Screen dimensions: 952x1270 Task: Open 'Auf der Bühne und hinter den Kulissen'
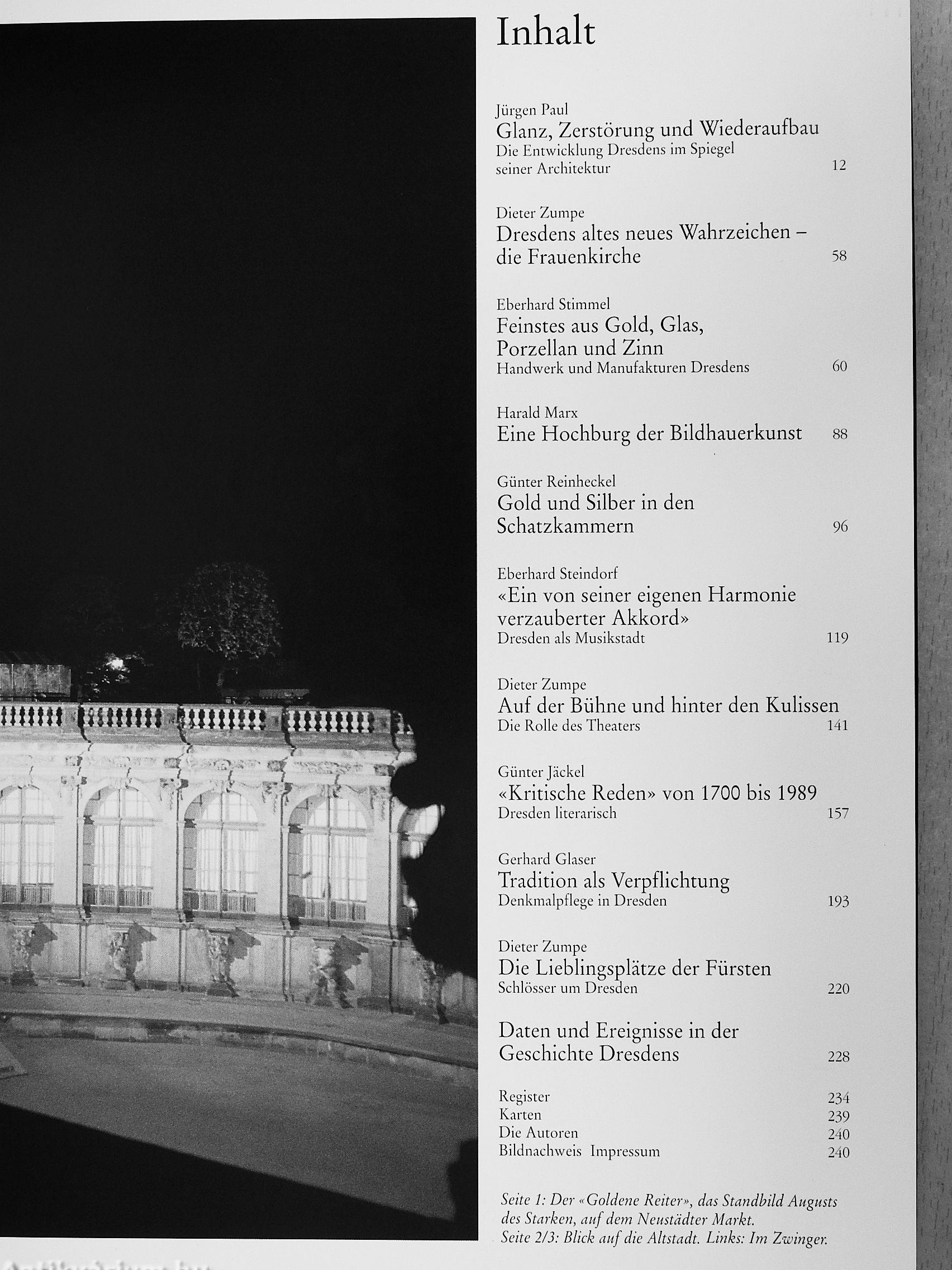[x=668, y=705]
